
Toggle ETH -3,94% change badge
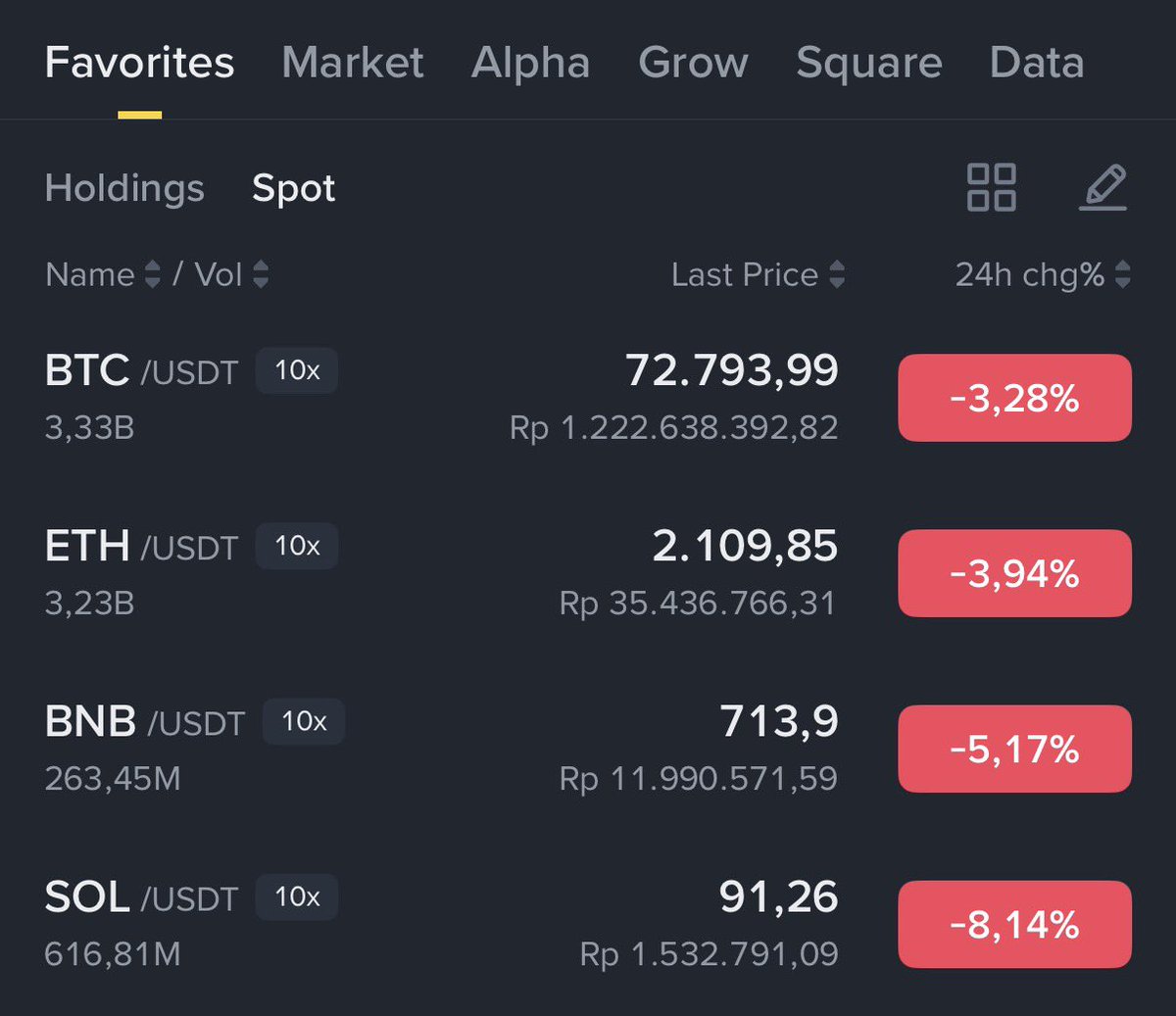pos(1014,573)
